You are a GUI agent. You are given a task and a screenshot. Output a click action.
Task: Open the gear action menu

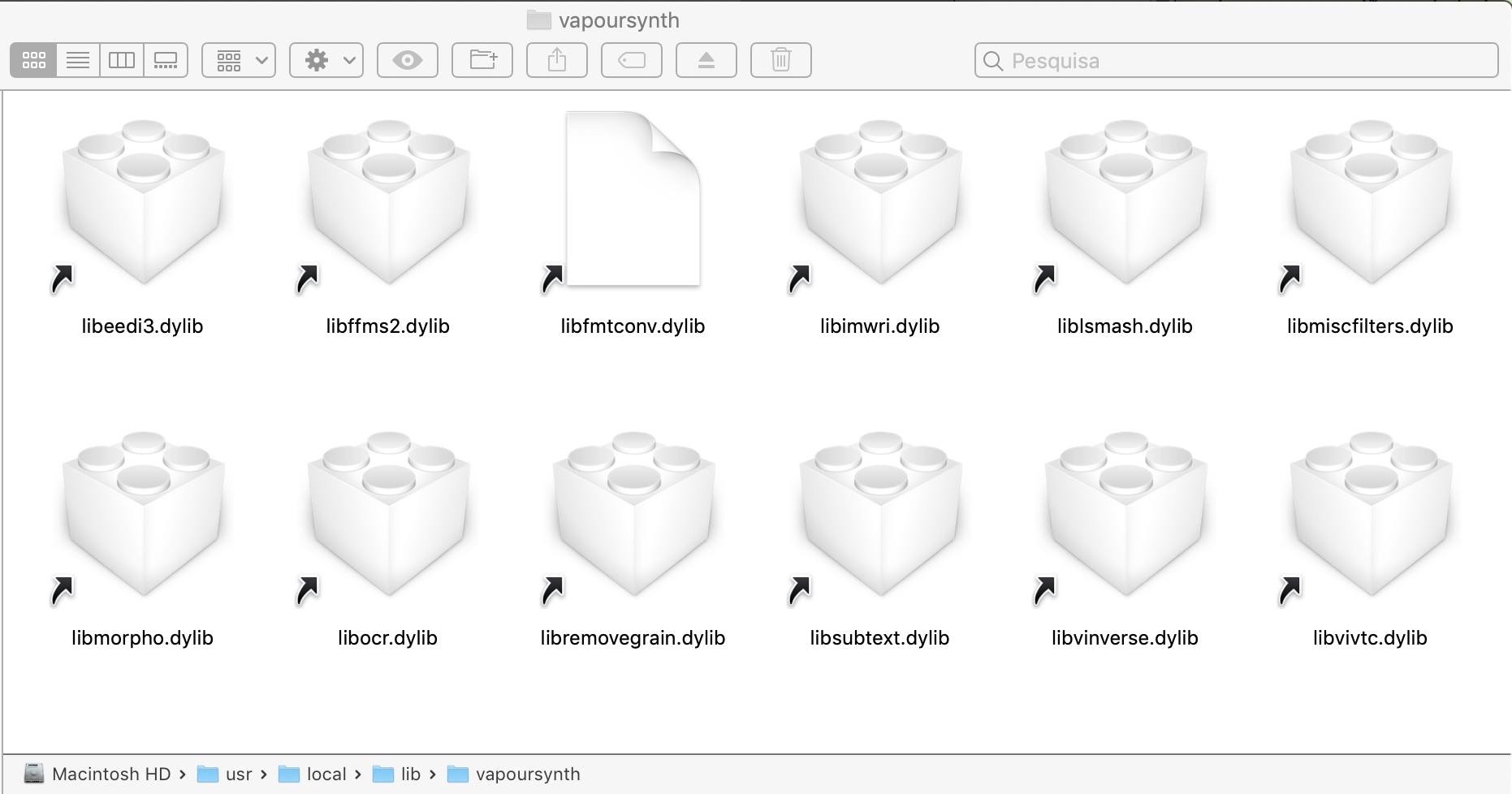click(326, 60)
